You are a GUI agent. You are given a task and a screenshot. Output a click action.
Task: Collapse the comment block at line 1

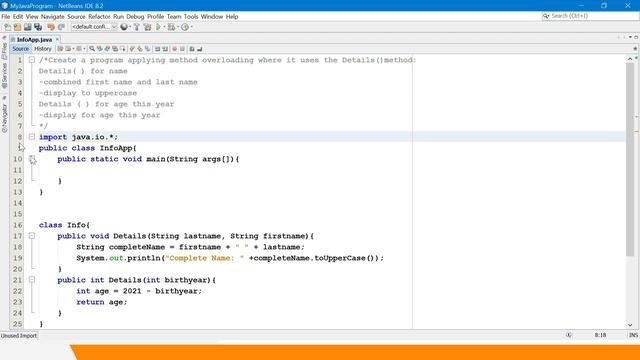pos(32,60)
